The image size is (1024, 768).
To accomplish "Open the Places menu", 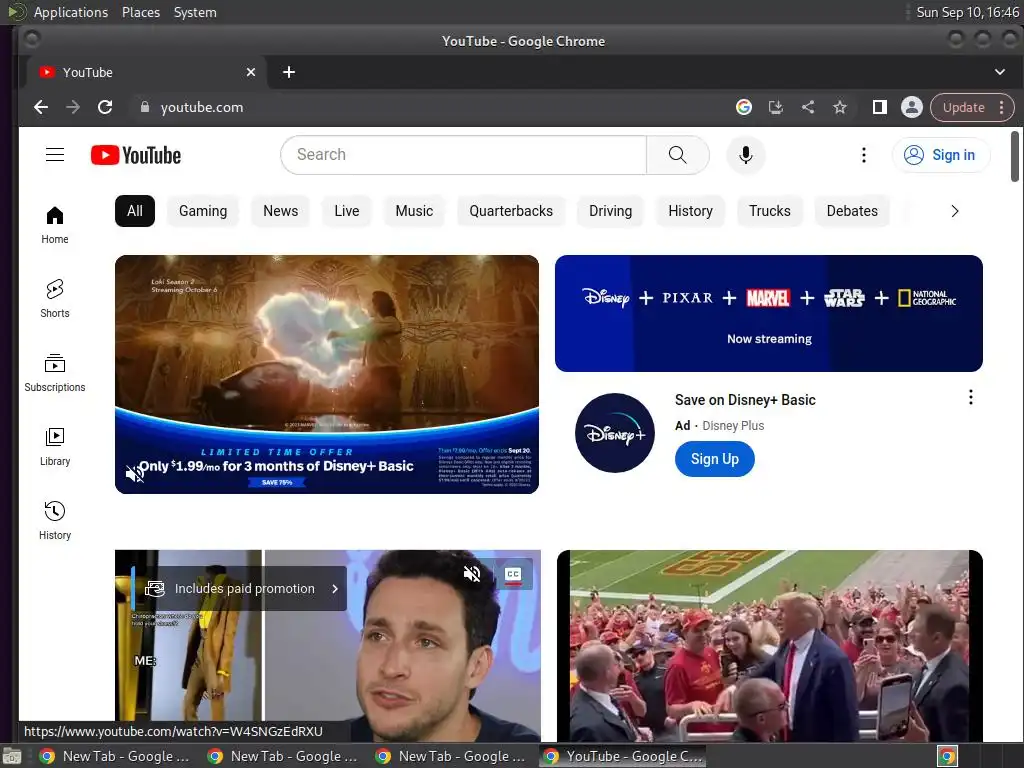I will (x=140, y=12).
